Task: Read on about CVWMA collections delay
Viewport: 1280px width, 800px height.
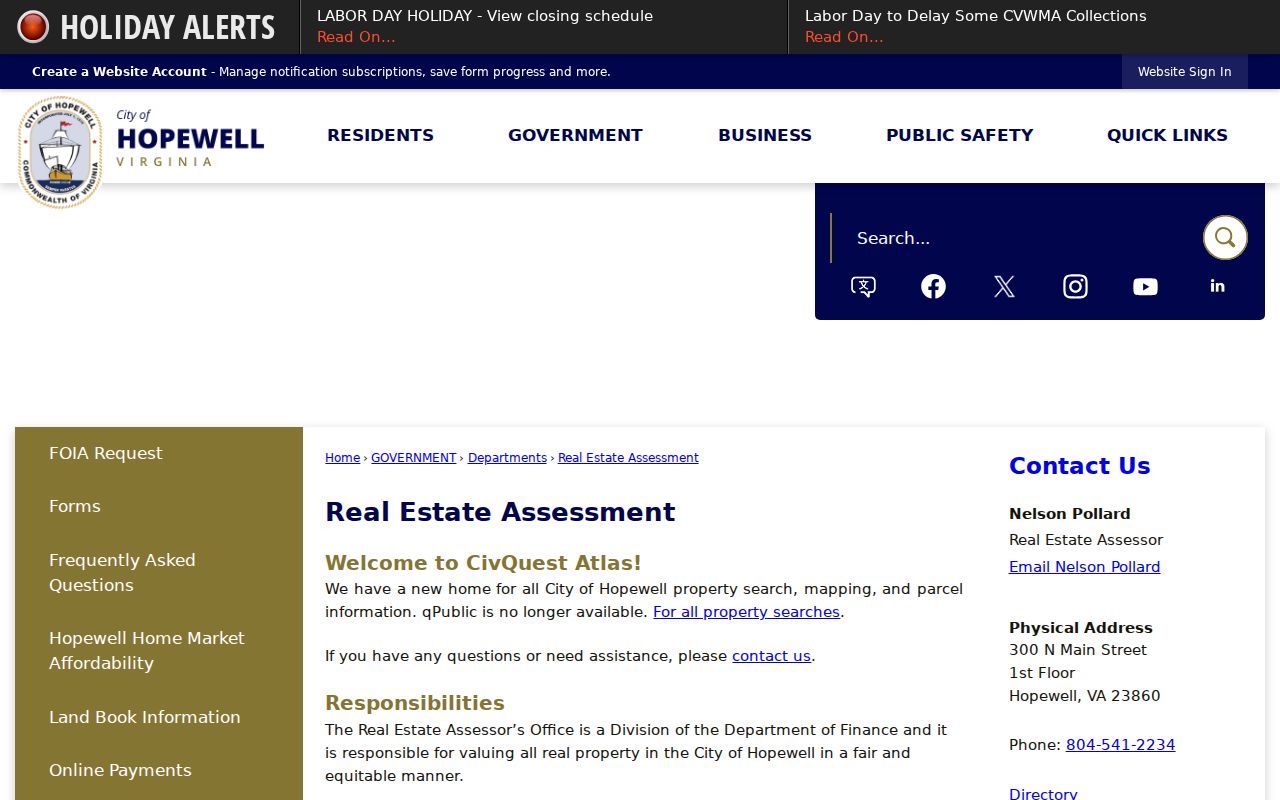Action: click(844, 37)
